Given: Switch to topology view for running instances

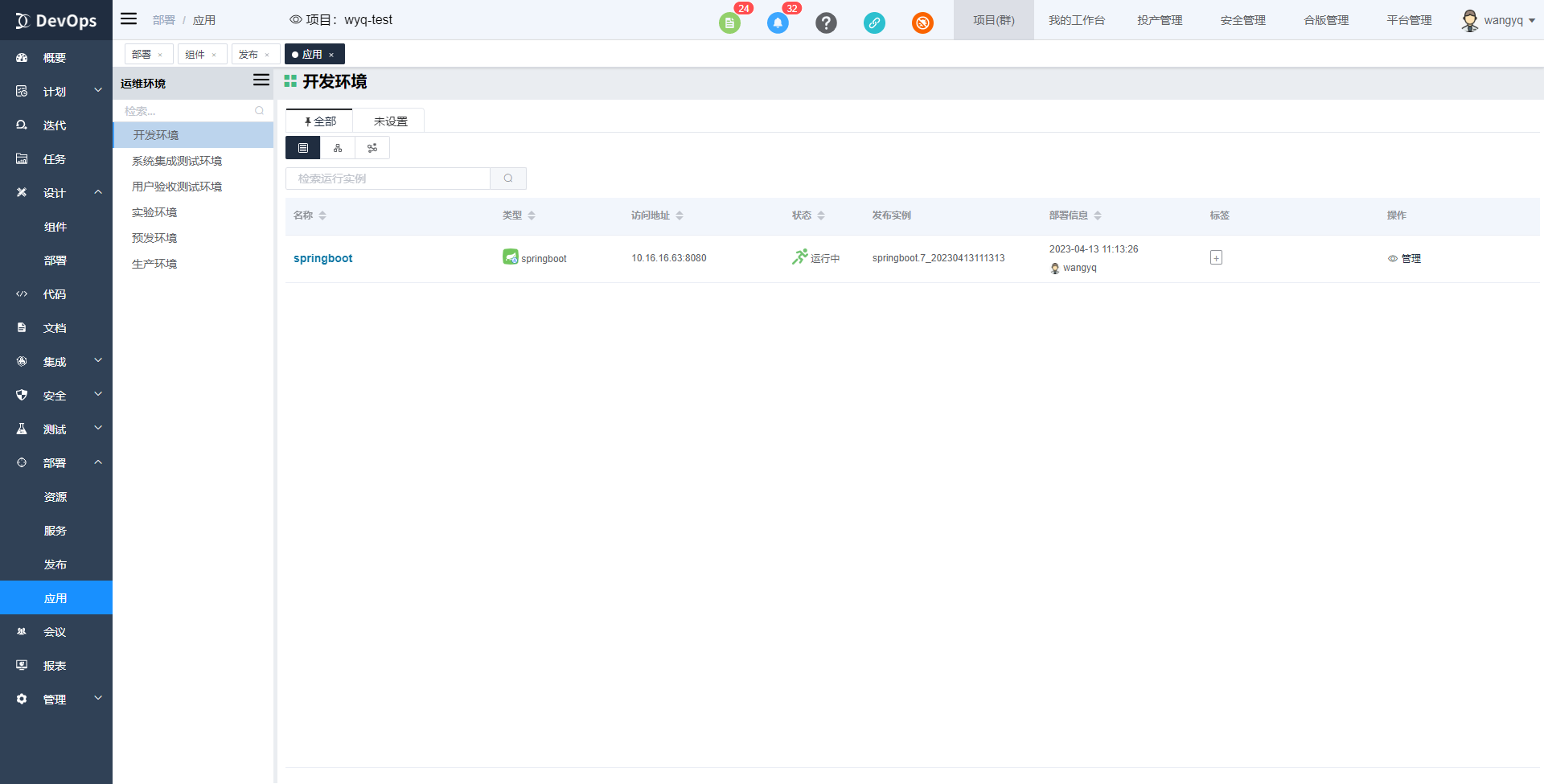Looking at the screenshot, I should [x=337, y=147].
